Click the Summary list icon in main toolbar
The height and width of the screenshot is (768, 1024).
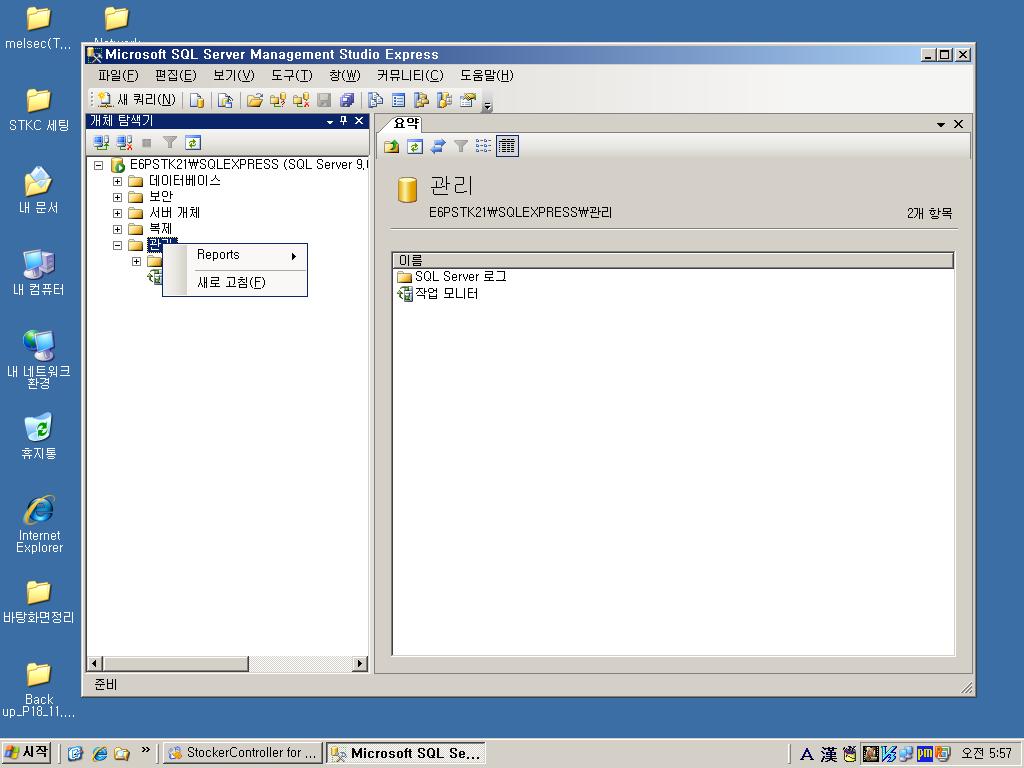coord(398,100)
